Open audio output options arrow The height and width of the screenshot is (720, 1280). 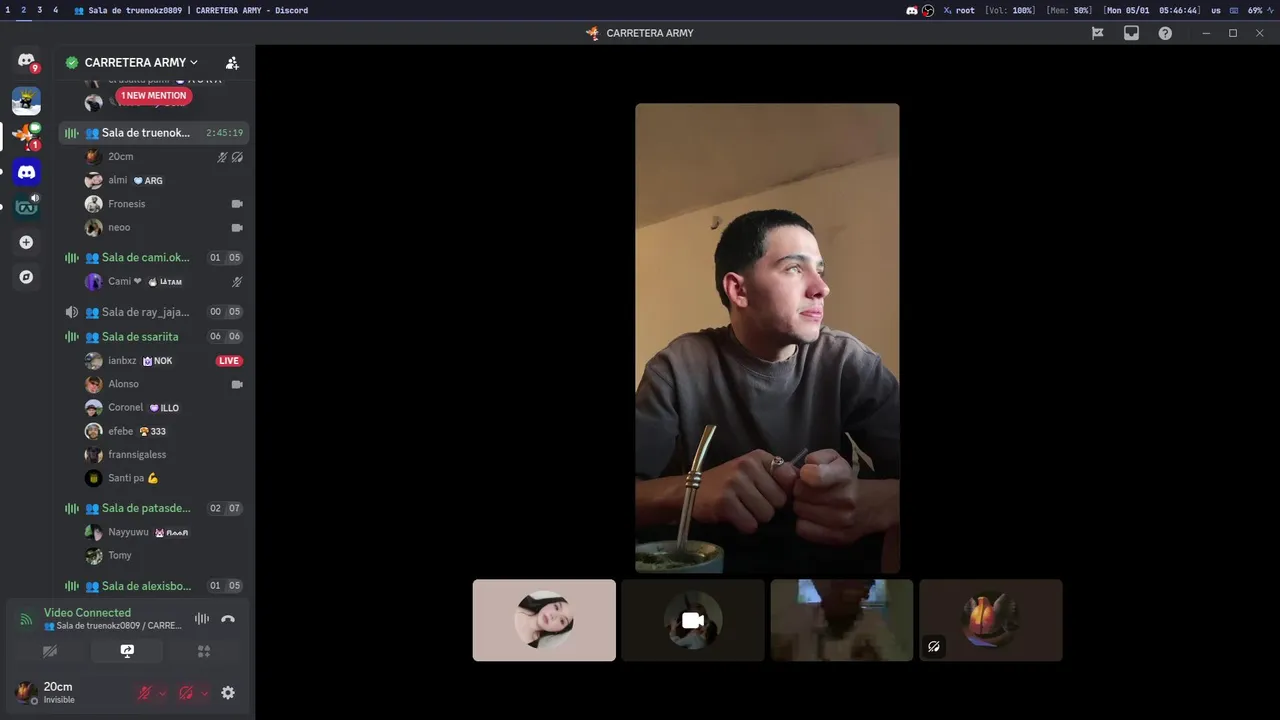click(205, 693)
